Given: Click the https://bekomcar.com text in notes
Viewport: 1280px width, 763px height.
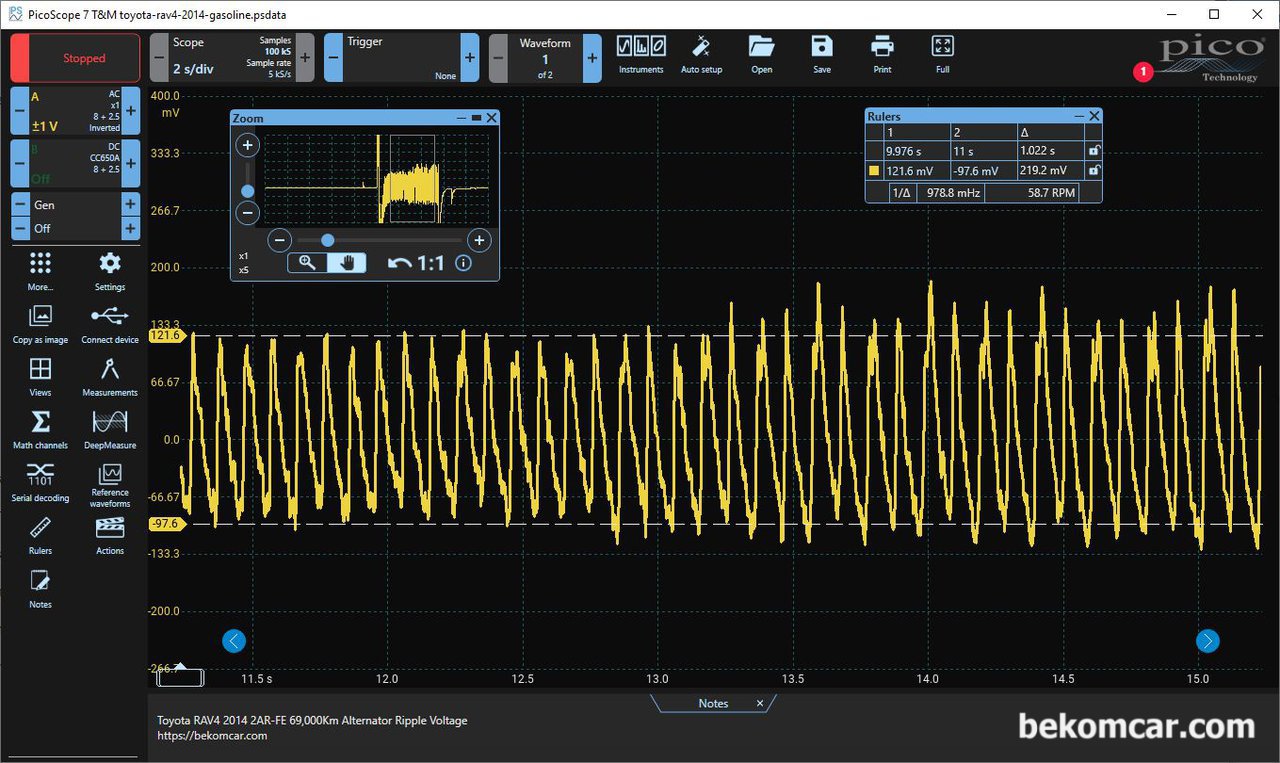Looking at the screenshot, I should [x=212, y=736].
